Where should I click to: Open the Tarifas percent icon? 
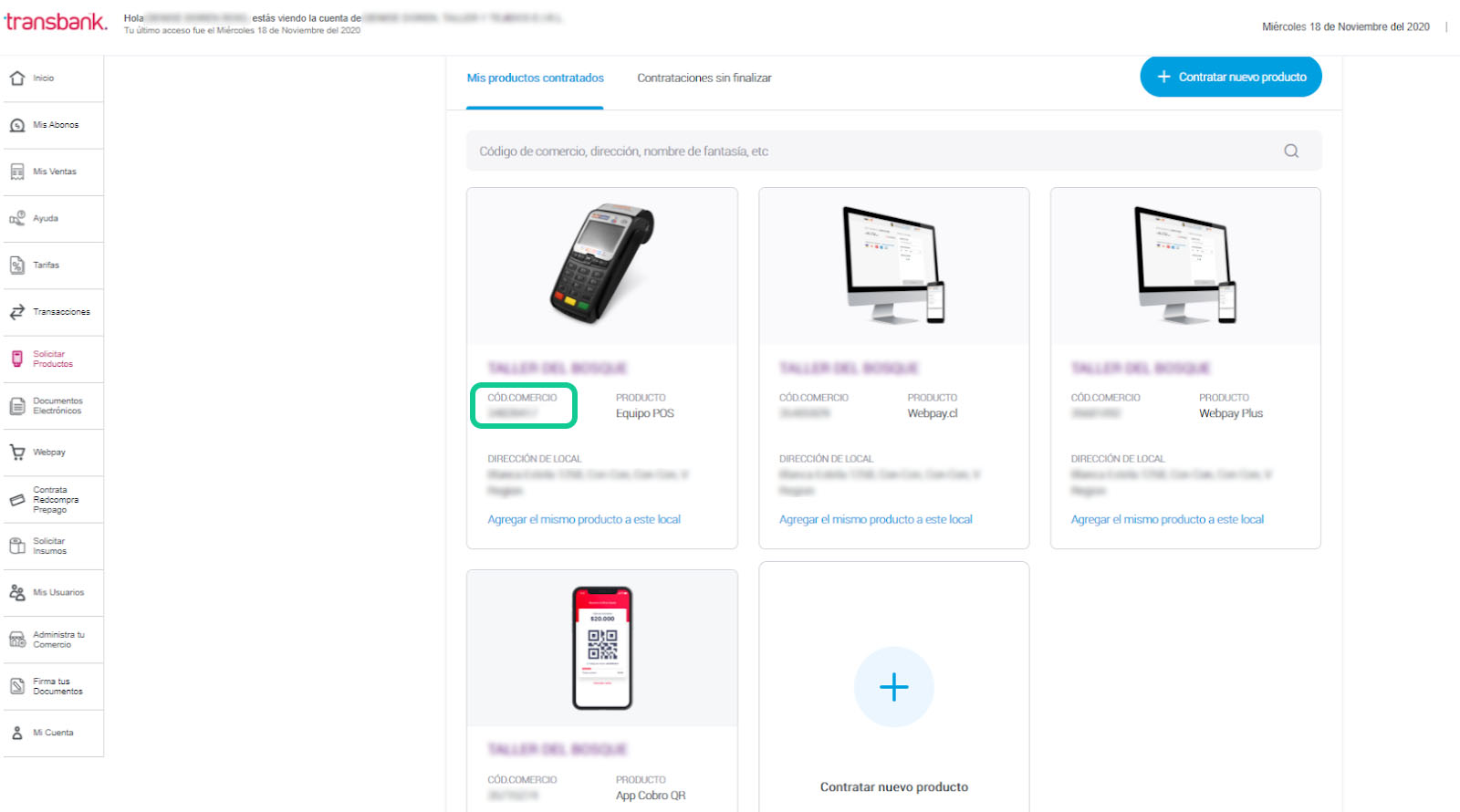(x=17, y=265)
